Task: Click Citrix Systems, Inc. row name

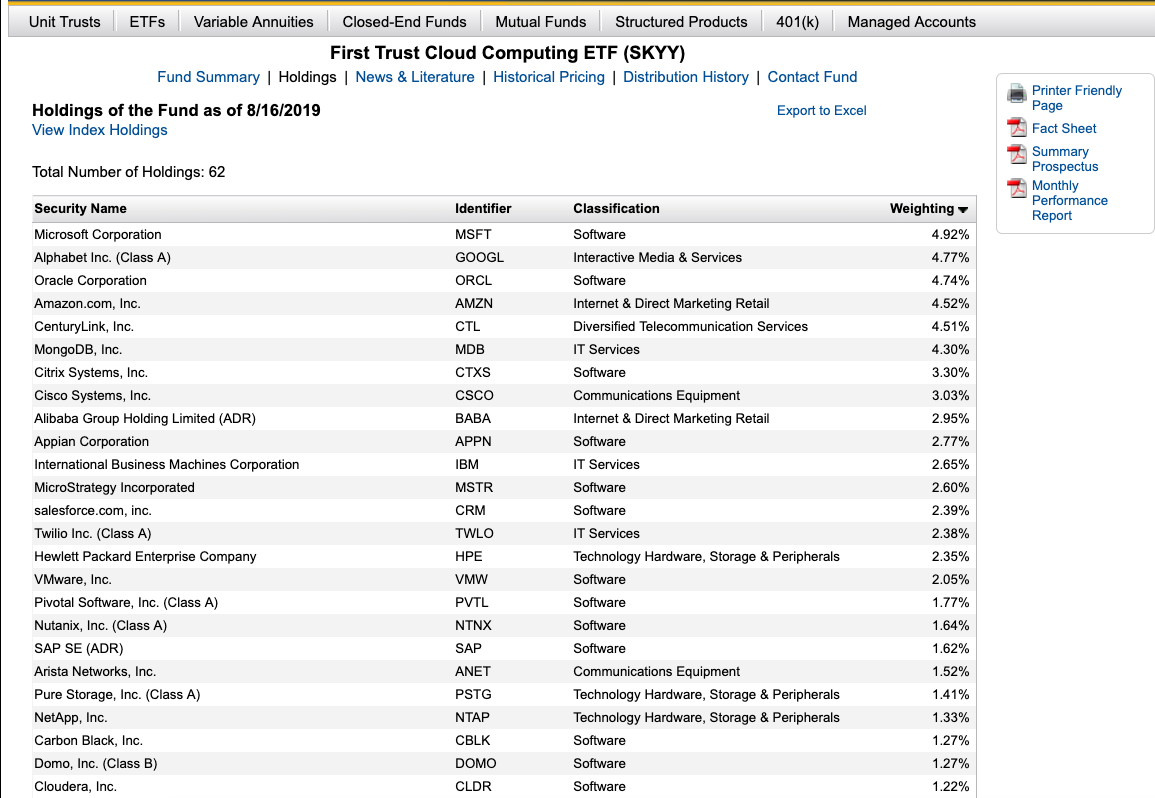Action: click(x=91, y=372)
